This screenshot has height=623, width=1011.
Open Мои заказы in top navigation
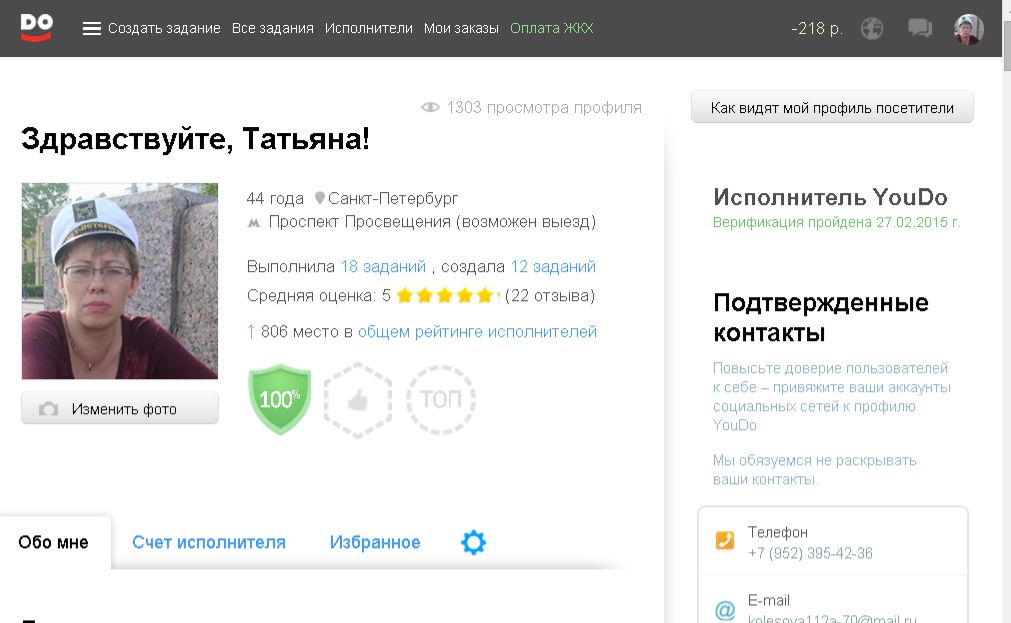(x=461, y=29)
